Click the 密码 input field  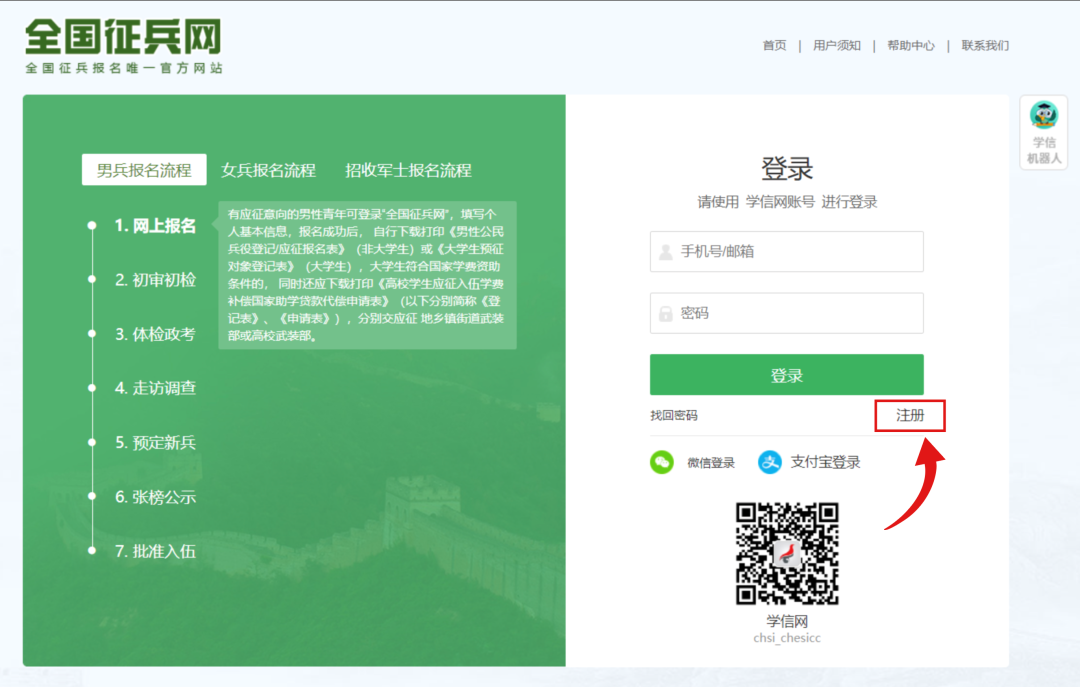pyautogui.click(x=787, y=313)
